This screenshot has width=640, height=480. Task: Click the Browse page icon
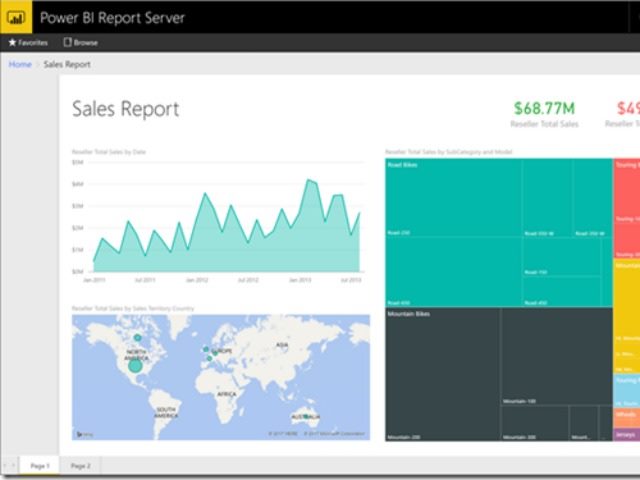67,42
